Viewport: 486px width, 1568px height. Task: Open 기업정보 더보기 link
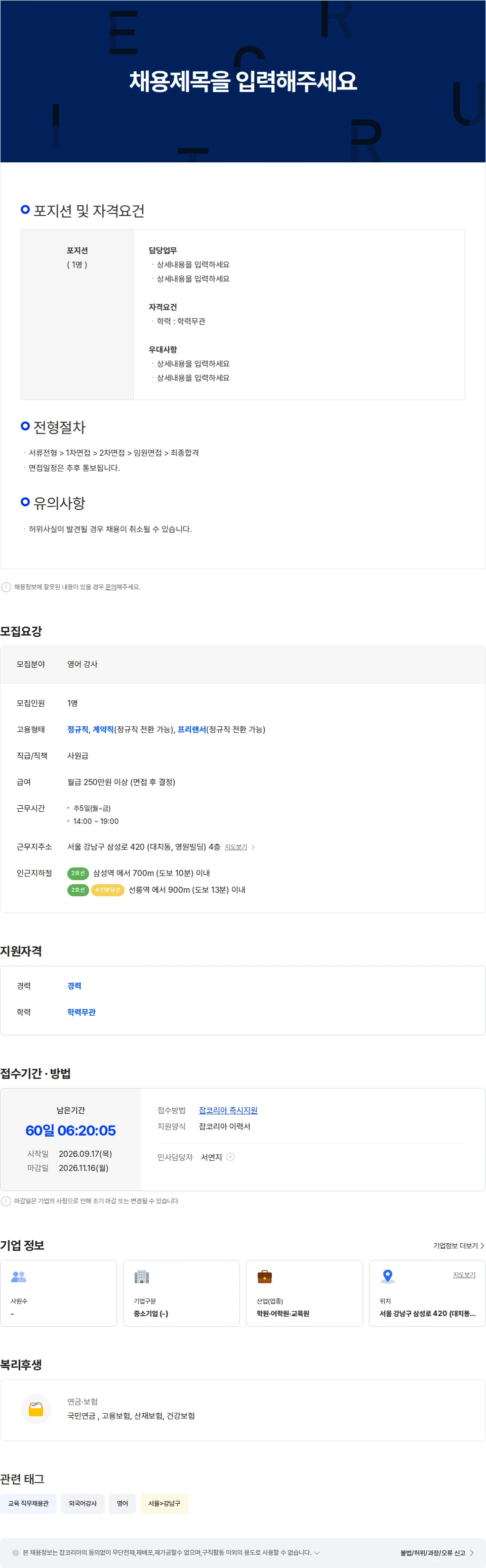459,1245
